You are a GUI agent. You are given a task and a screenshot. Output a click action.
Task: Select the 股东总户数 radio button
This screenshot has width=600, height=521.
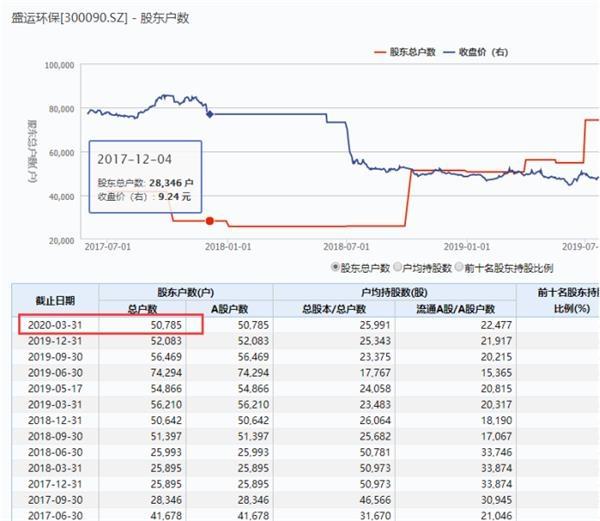tap(335, 268)
